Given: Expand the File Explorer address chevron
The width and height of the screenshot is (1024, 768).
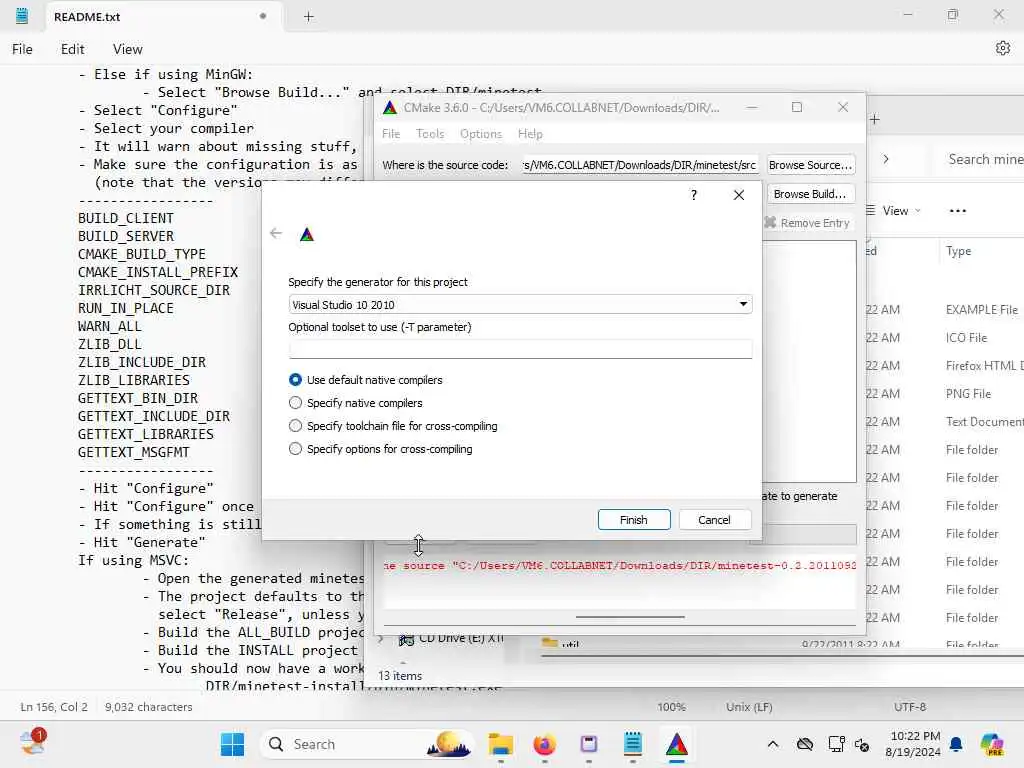Looking at the screenshot, I should [x=886, y=159].
